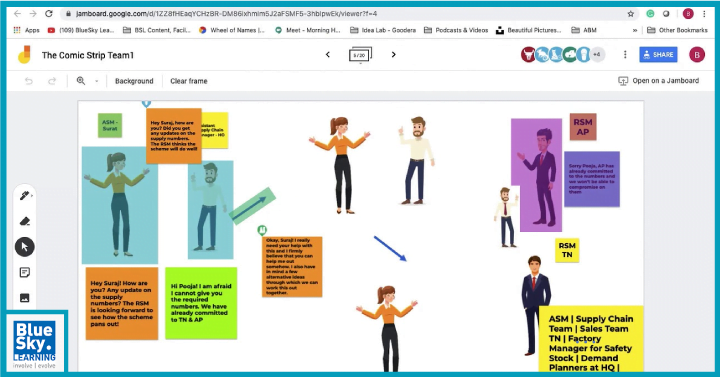
Task: Open the Podcasts & Videos bookmark folder
Action: click(x=456, y=30)
